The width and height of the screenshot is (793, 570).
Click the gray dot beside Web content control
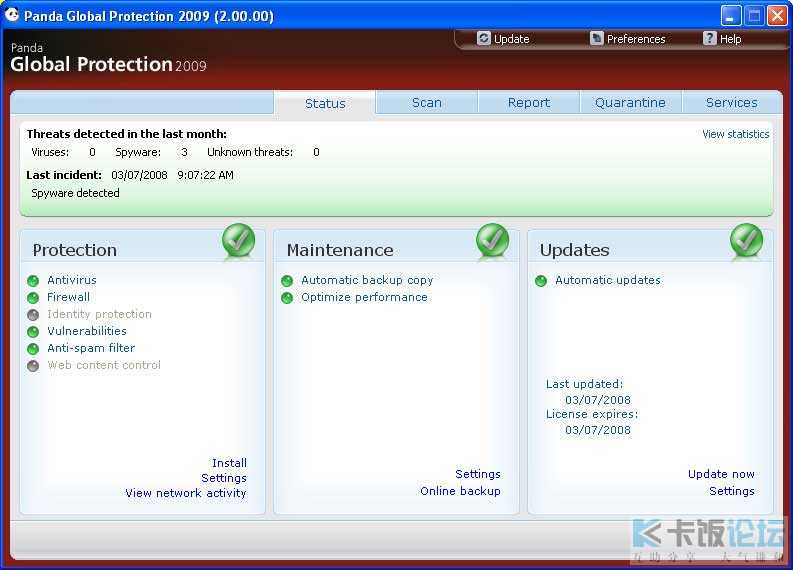click(33, 366)
